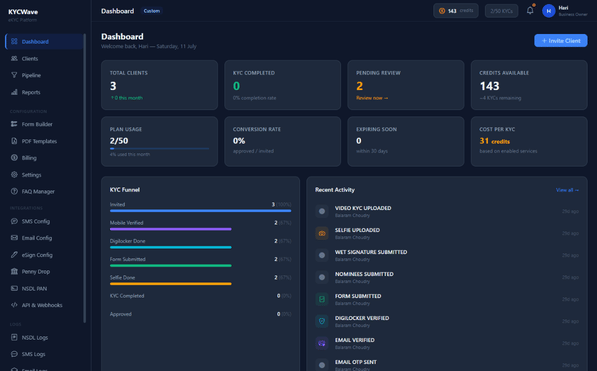This screenshot has height=371, width=597.
Task: Click the Plan Usage progress bar
Action: click(160, 149)
